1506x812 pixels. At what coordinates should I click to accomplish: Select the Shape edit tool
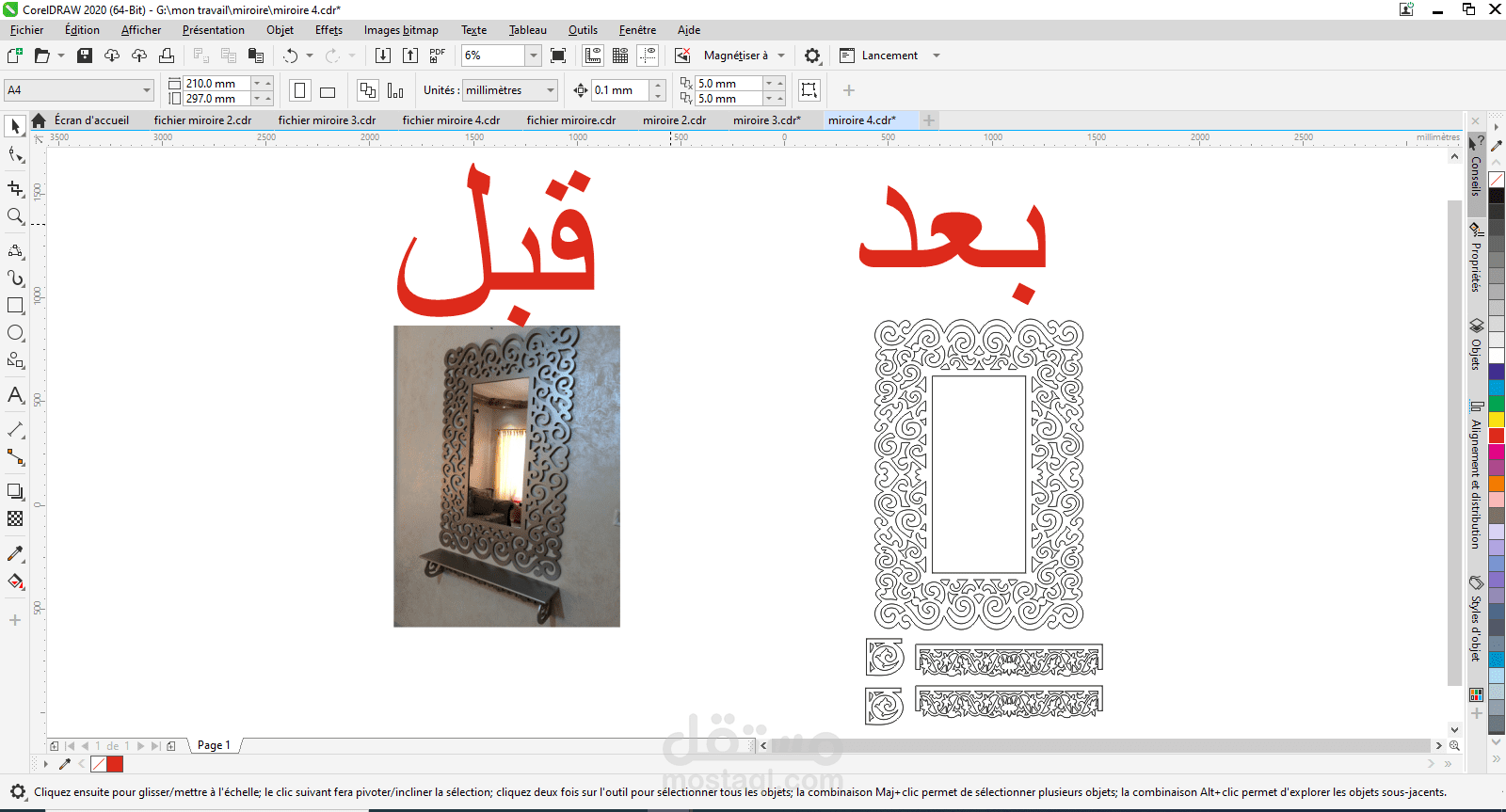click(15, 155)
